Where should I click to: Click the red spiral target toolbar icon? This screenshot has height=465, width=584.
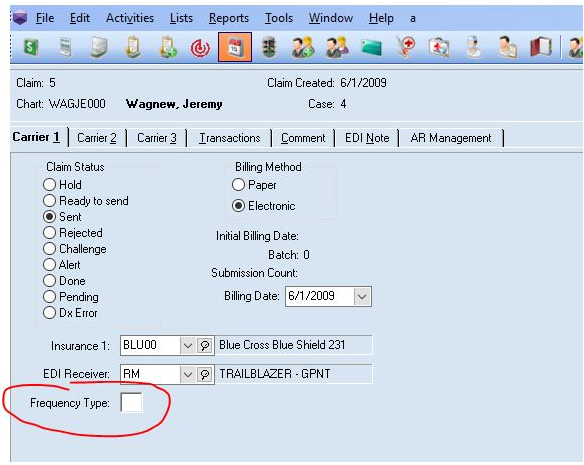click(200, 48)
